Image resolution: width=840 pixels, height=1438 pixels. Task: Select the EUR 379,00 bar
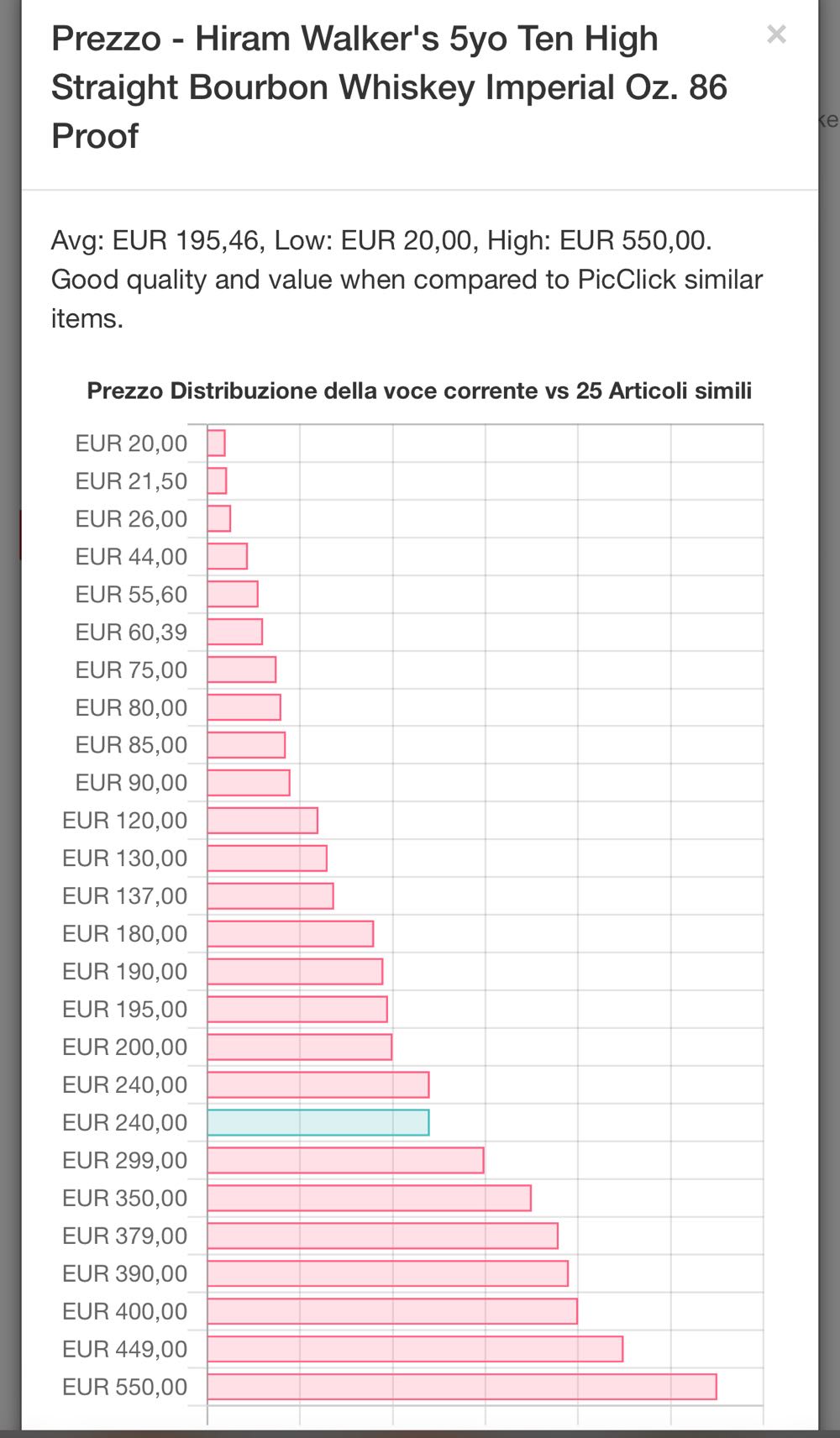(x=382, y=1236)
